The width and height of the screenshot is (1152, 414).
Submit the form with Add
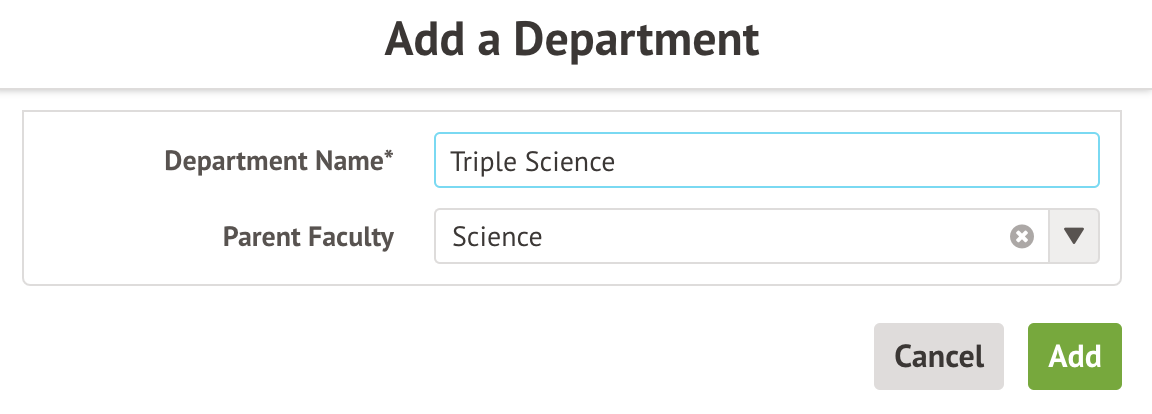coord(1074,356)
